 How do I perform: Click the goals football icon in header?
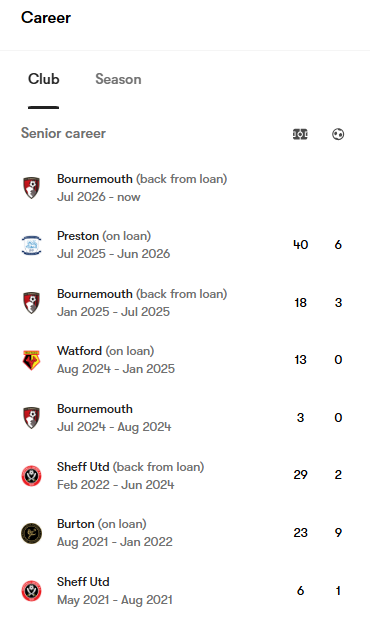tap(338, 134)
